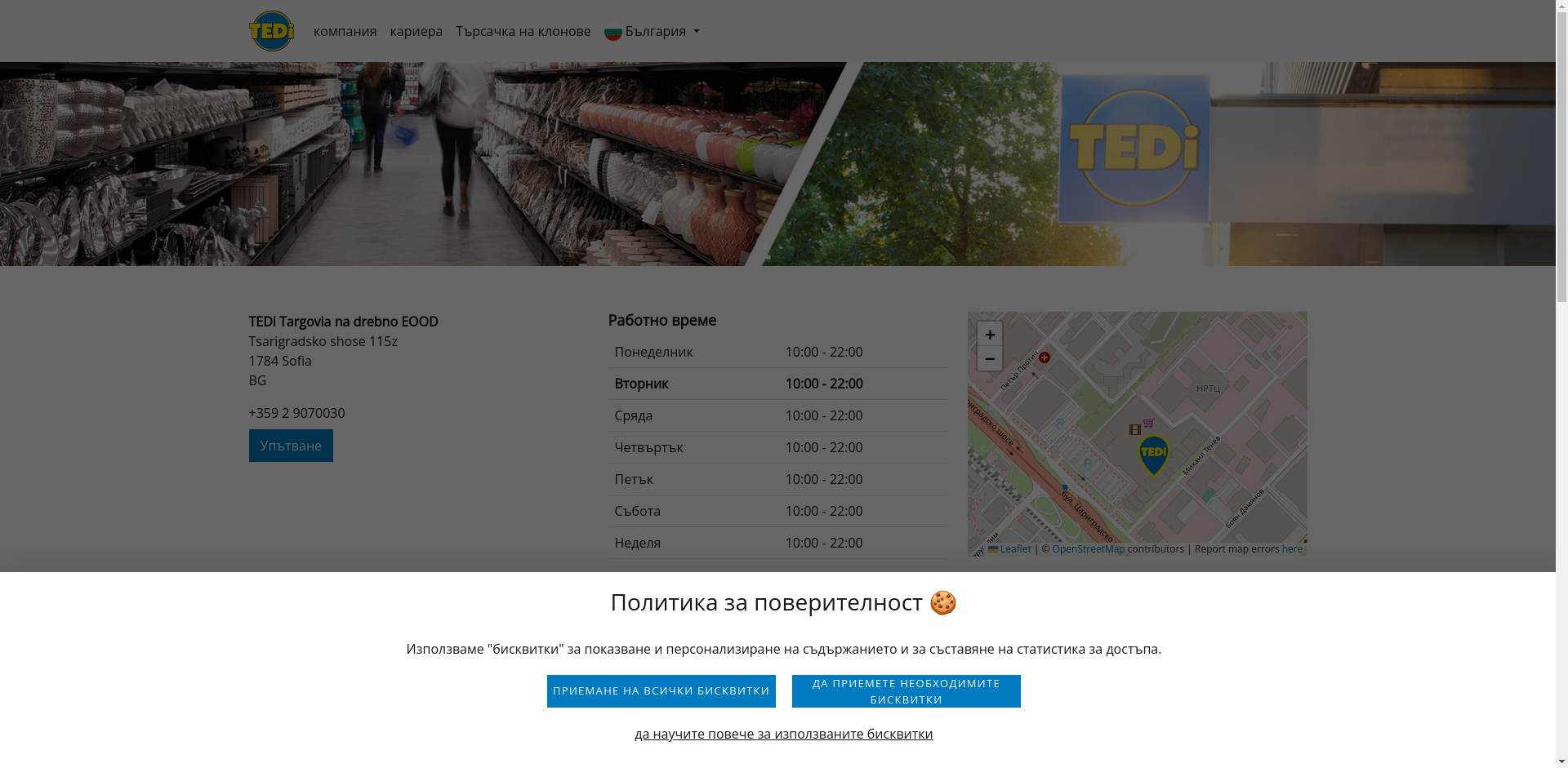
Task: Click the Упътване directions button
Action: (x=290, y=445)
